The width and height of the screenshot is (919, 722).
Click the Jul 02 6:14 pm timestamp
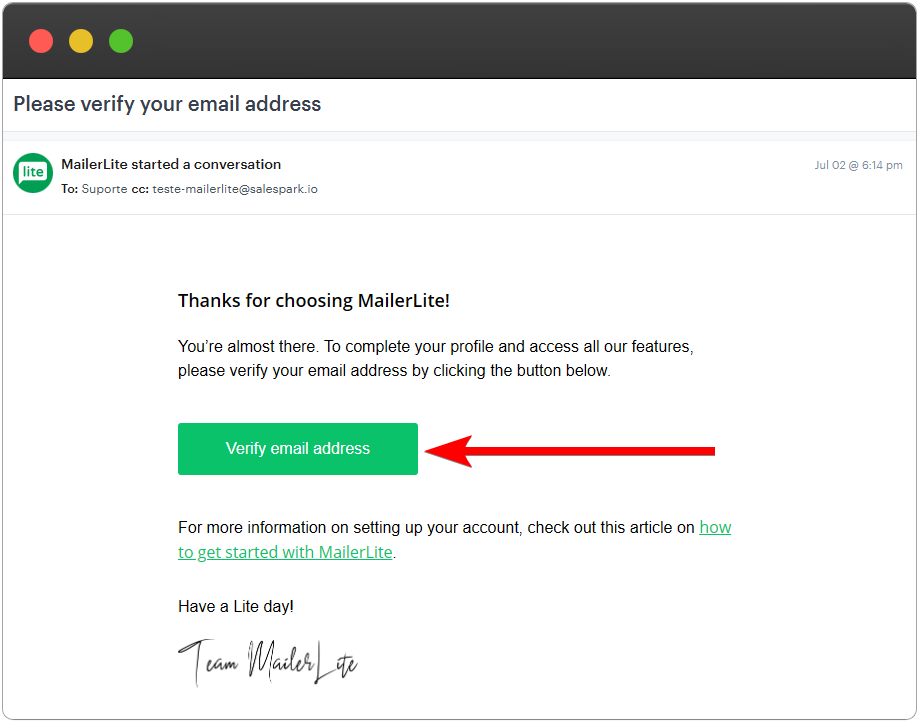858,165
